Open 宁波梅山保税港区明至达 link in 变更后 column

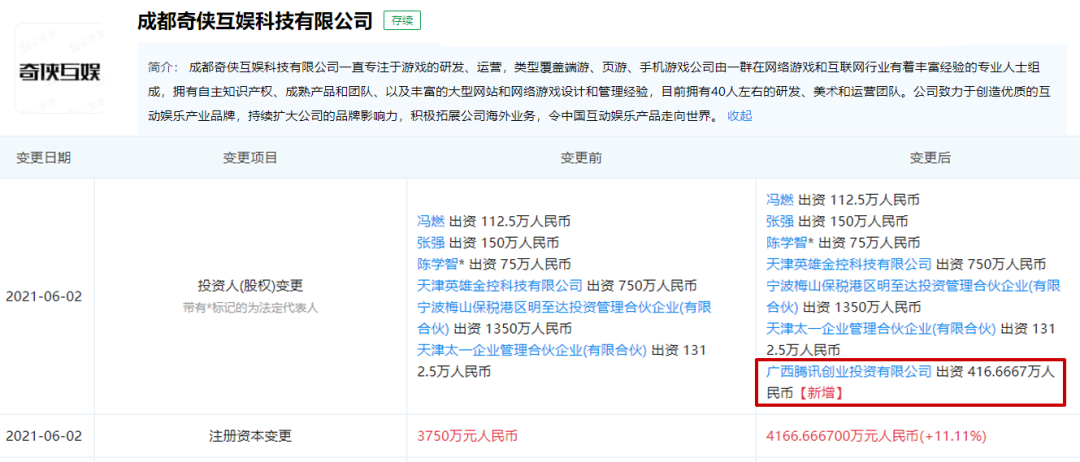click(913, 296)
